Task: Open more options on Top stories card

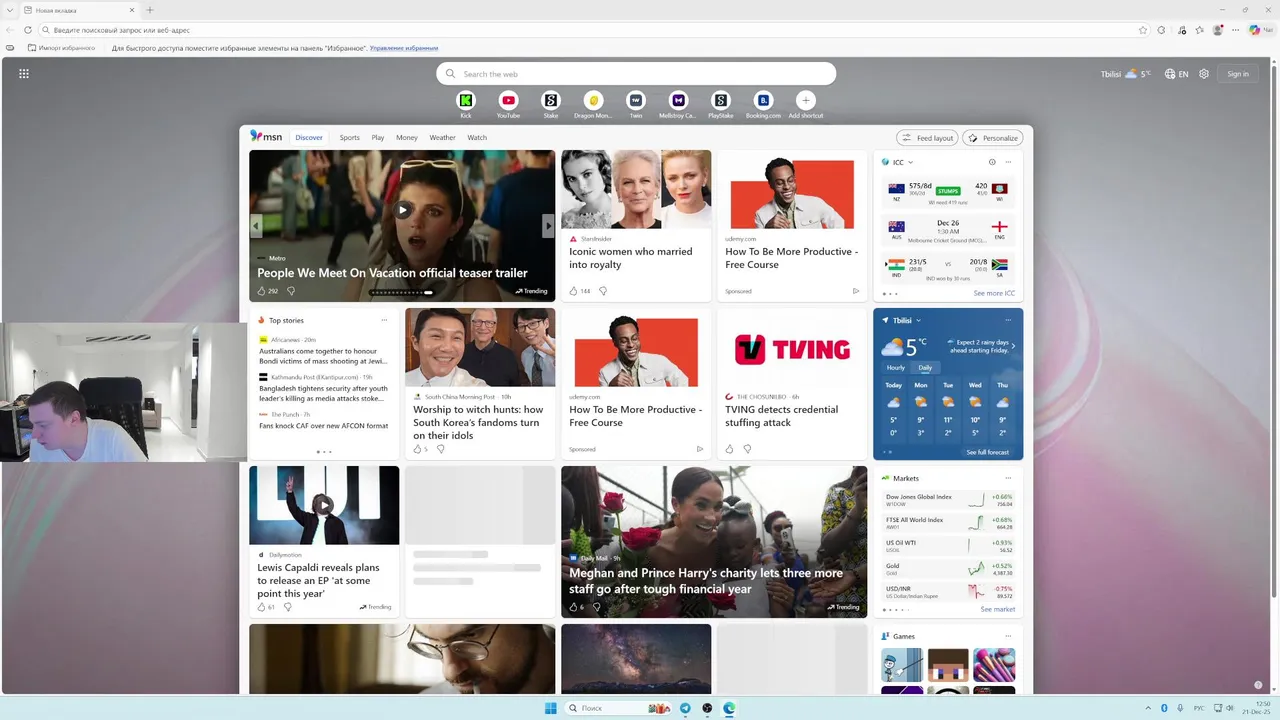Action: pos(384,320)
